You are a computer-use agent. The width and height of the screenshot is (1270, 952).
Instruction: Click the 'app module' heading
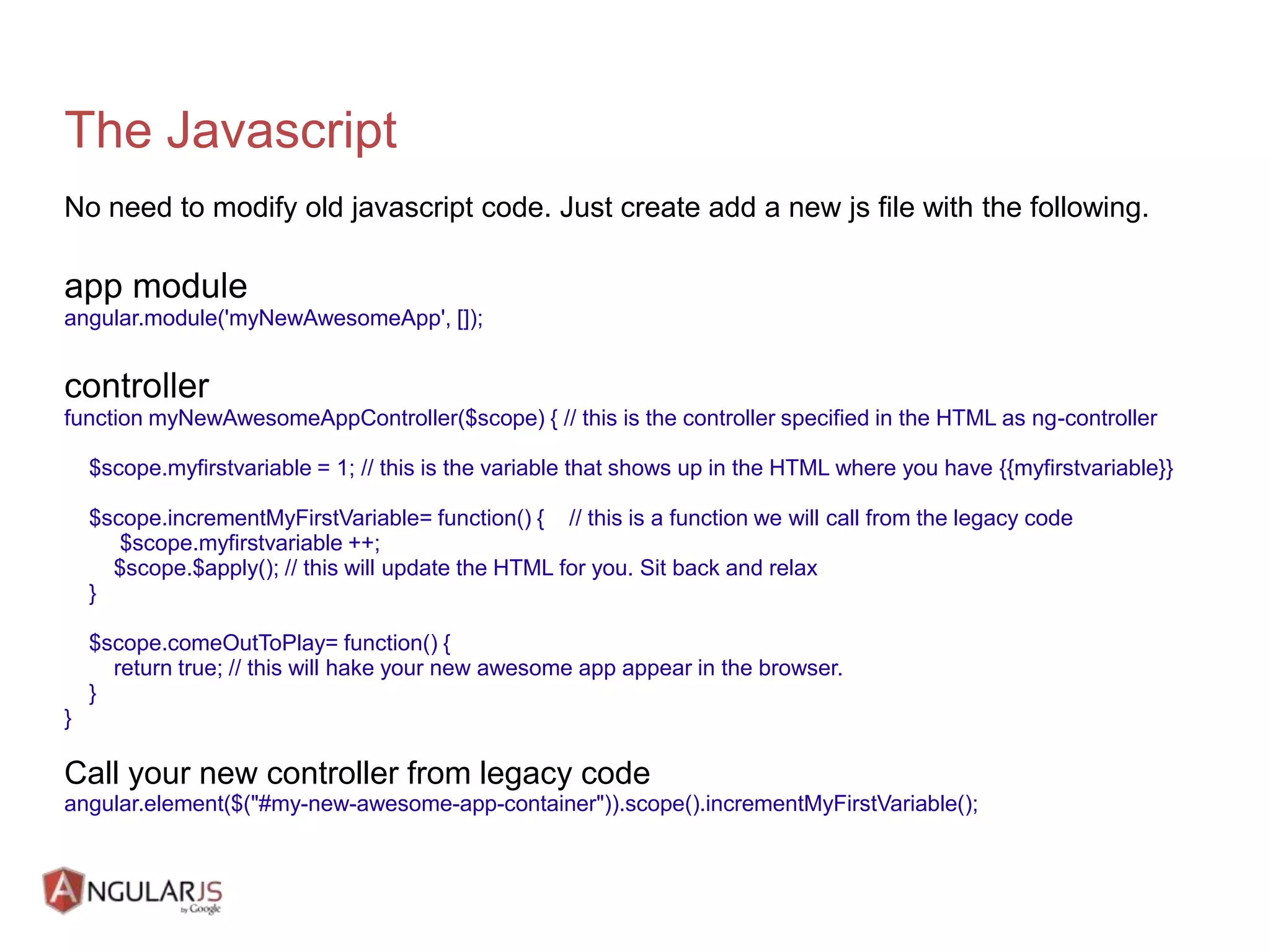156,286
